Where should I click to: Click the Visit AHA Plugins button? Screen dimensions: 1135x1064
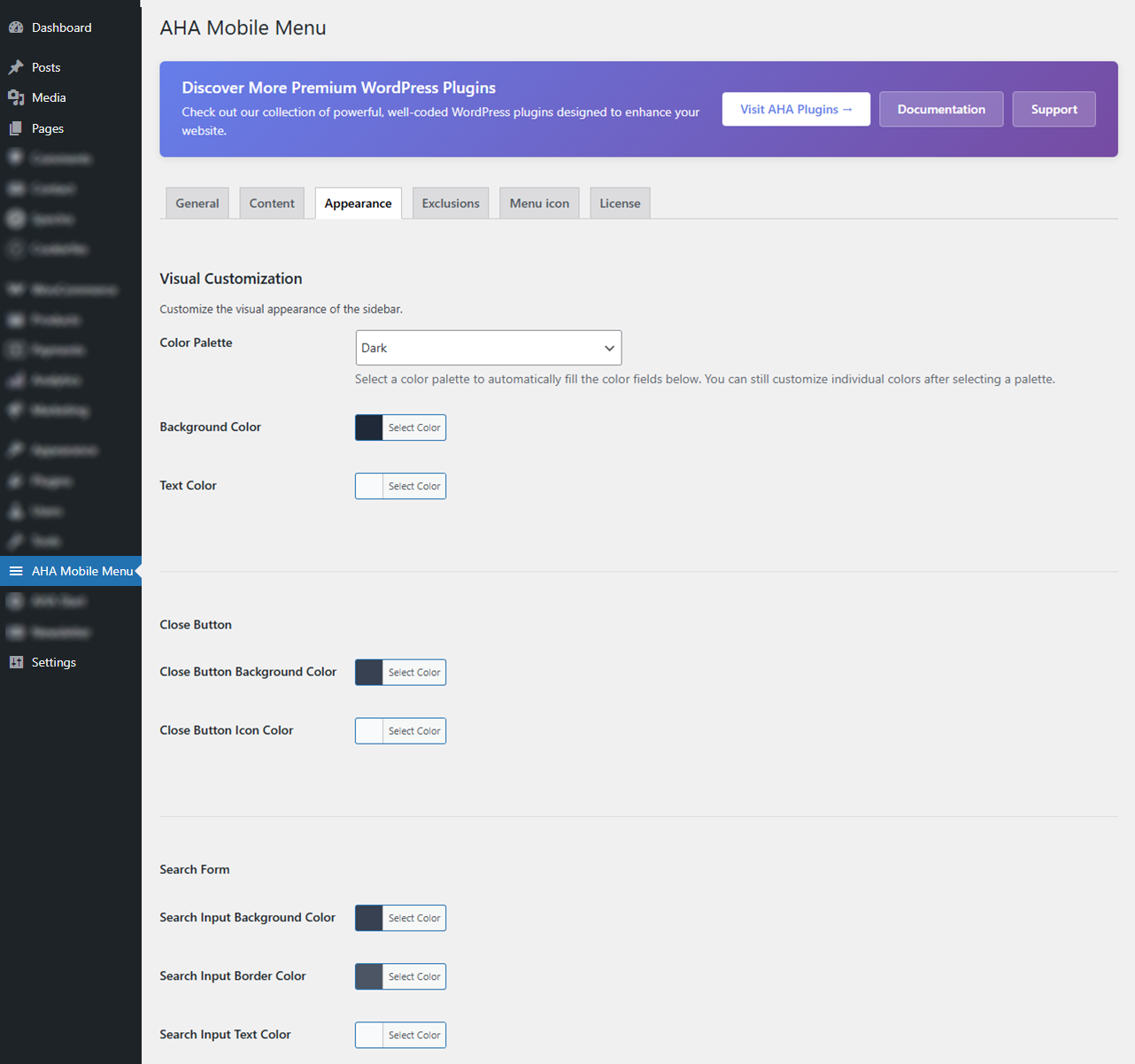(796, 110)
